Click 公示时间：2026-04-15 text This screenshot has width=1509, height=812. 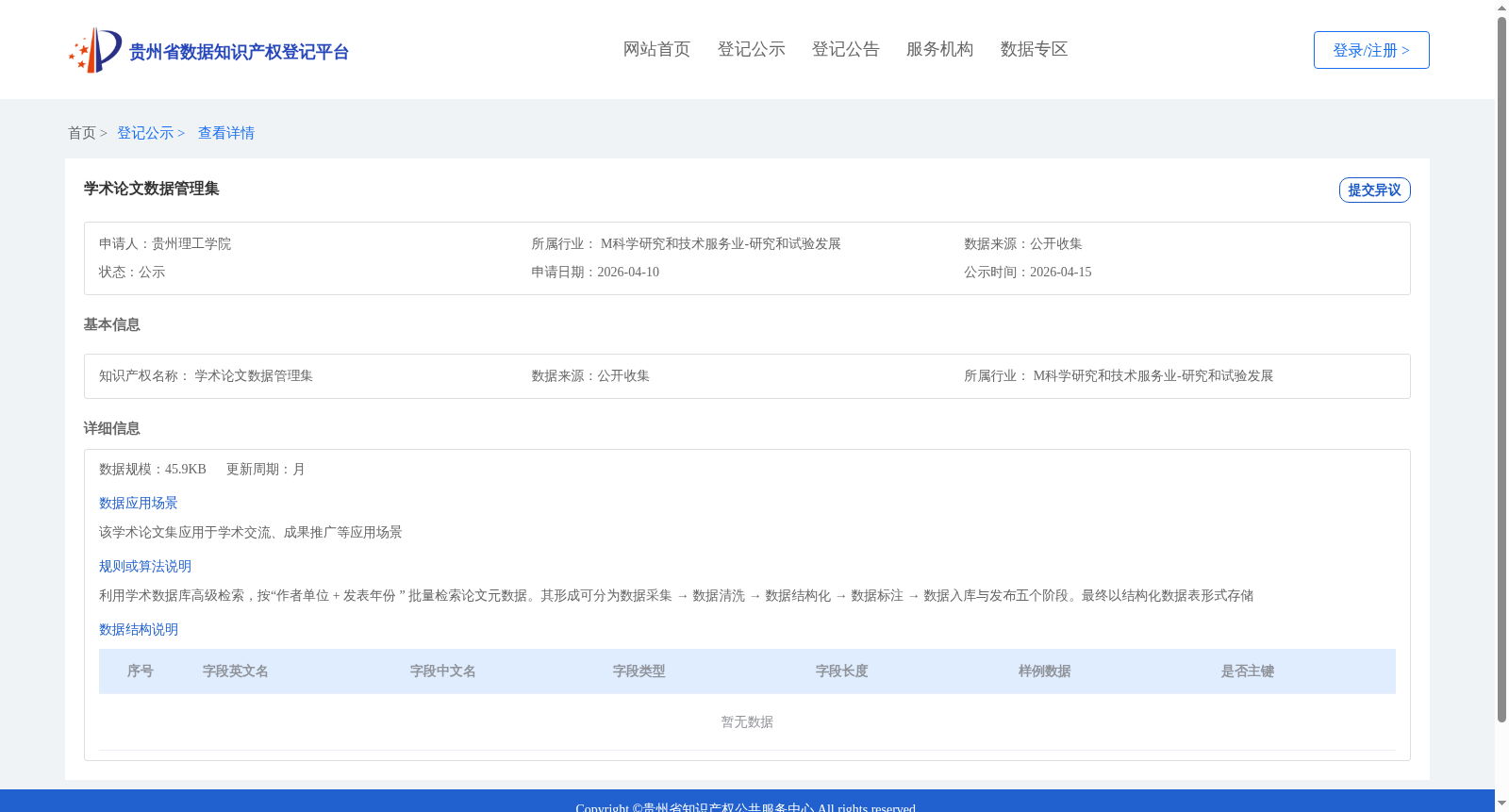pos(1027,272)
